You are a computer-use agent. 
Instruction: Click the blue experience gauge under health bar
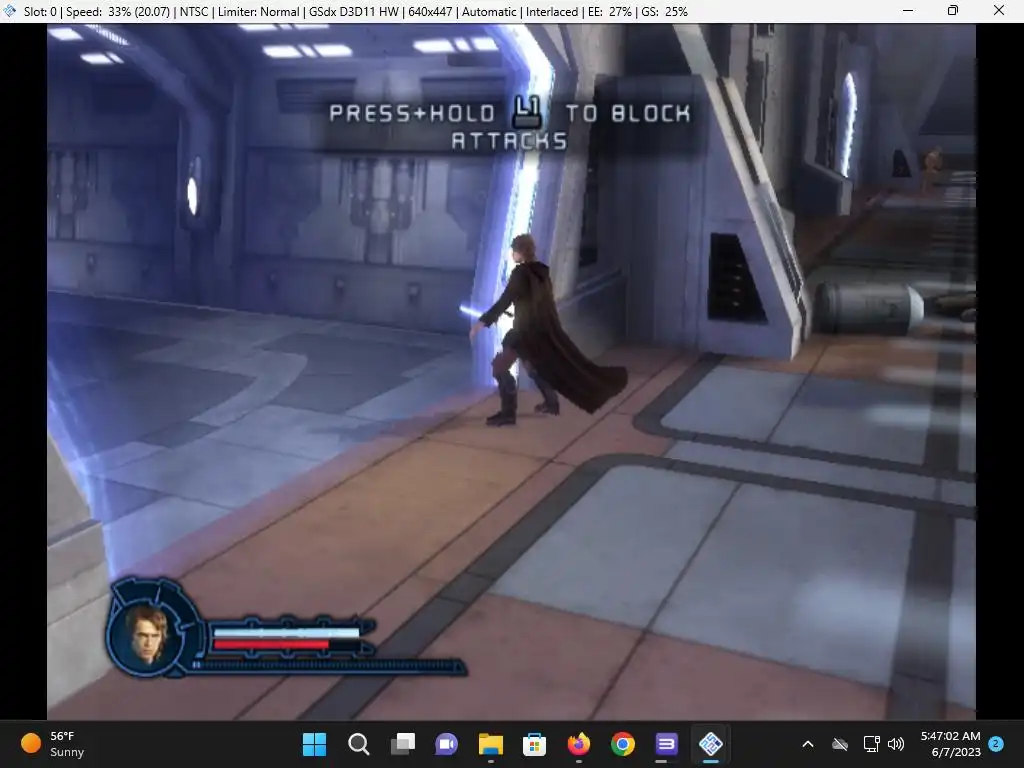tap(328, 665)
